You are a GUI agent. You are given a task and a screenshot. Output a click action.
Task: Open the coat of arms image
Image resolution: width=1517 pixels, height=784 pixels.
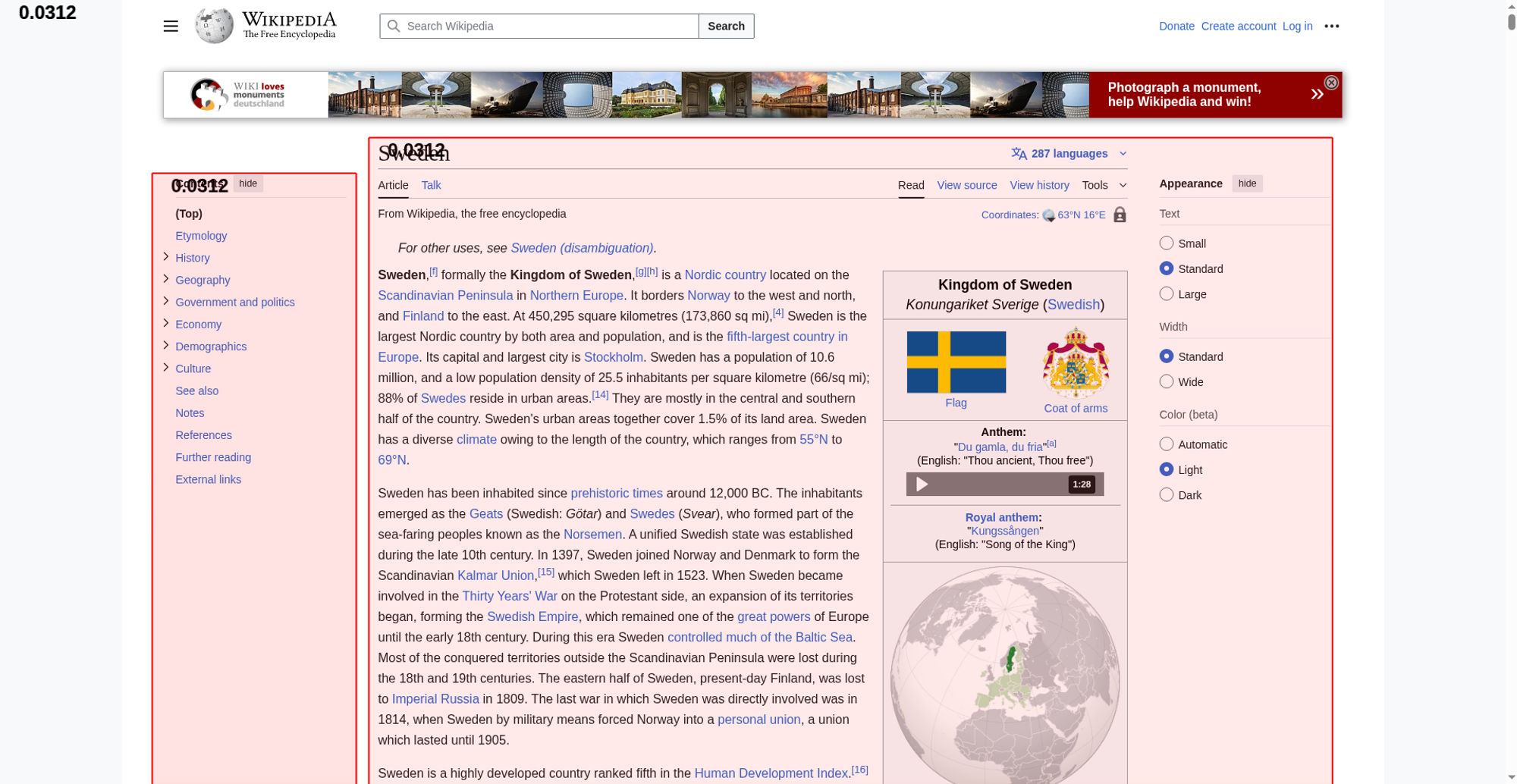[x=1076, y=362]
